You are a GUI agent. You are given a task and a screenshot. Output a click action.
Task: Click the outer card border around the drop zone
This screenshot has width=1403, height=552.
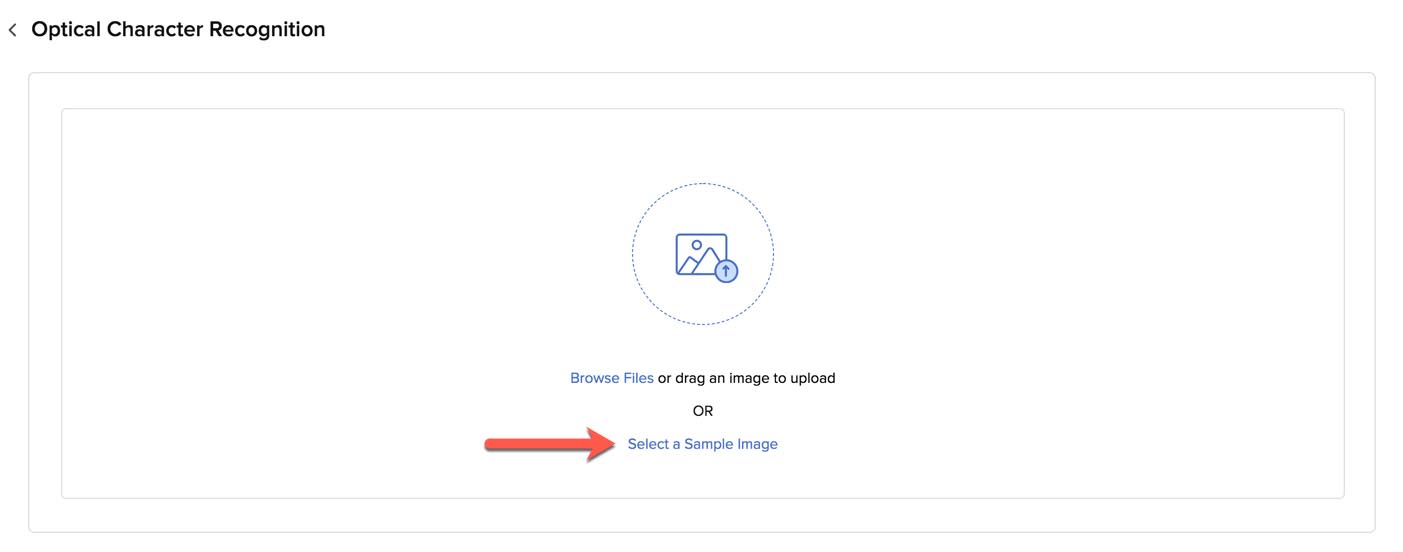point(29,300)
